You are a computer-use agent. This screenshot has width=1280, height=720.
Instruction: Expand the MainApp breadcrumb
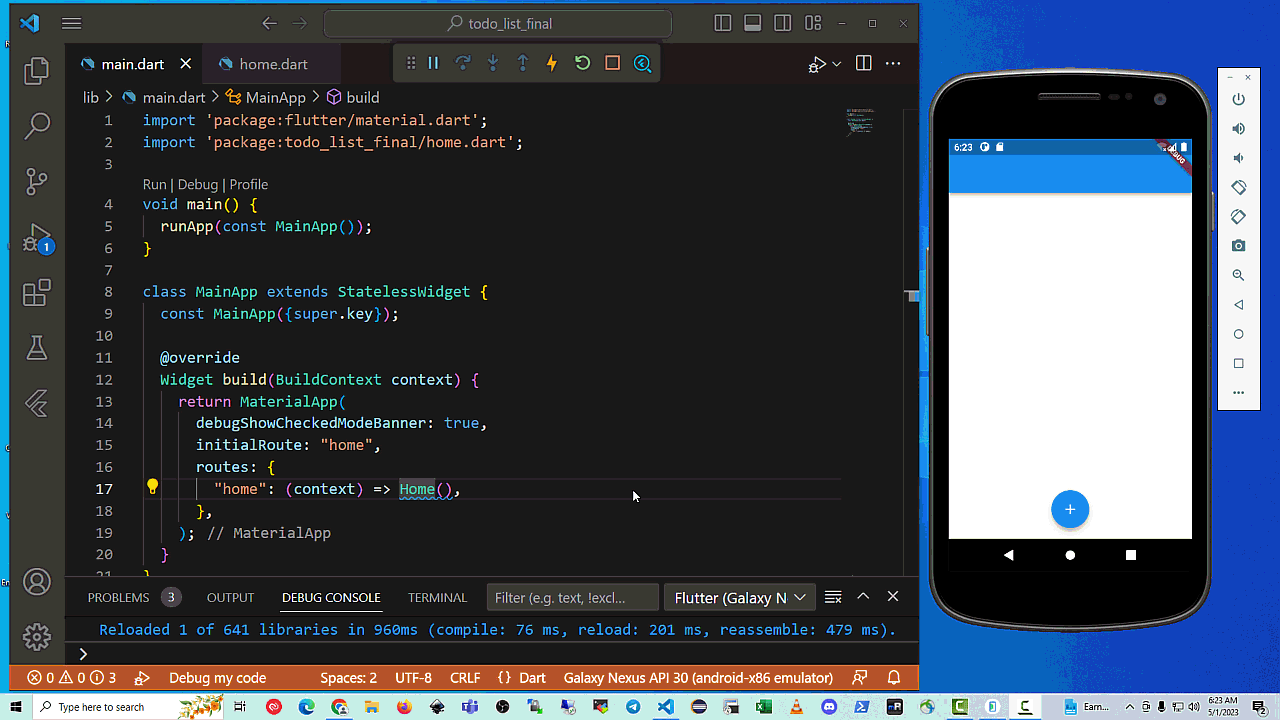[266, 97]
